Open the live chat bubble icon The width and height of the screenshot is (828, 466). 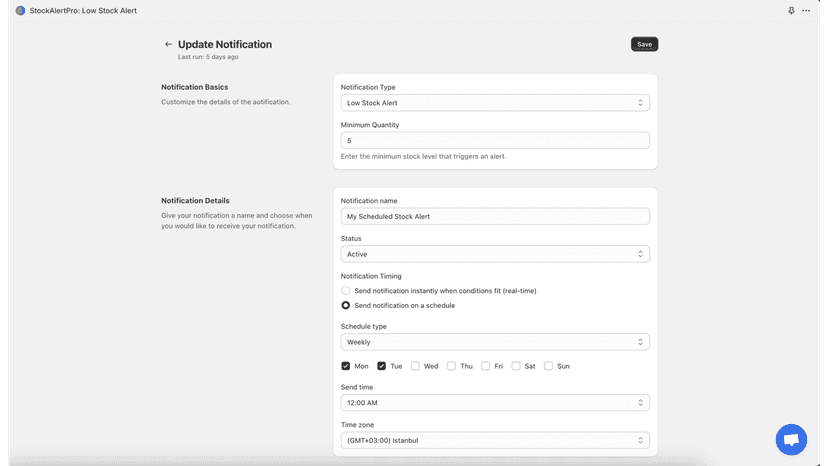[791, 439]
